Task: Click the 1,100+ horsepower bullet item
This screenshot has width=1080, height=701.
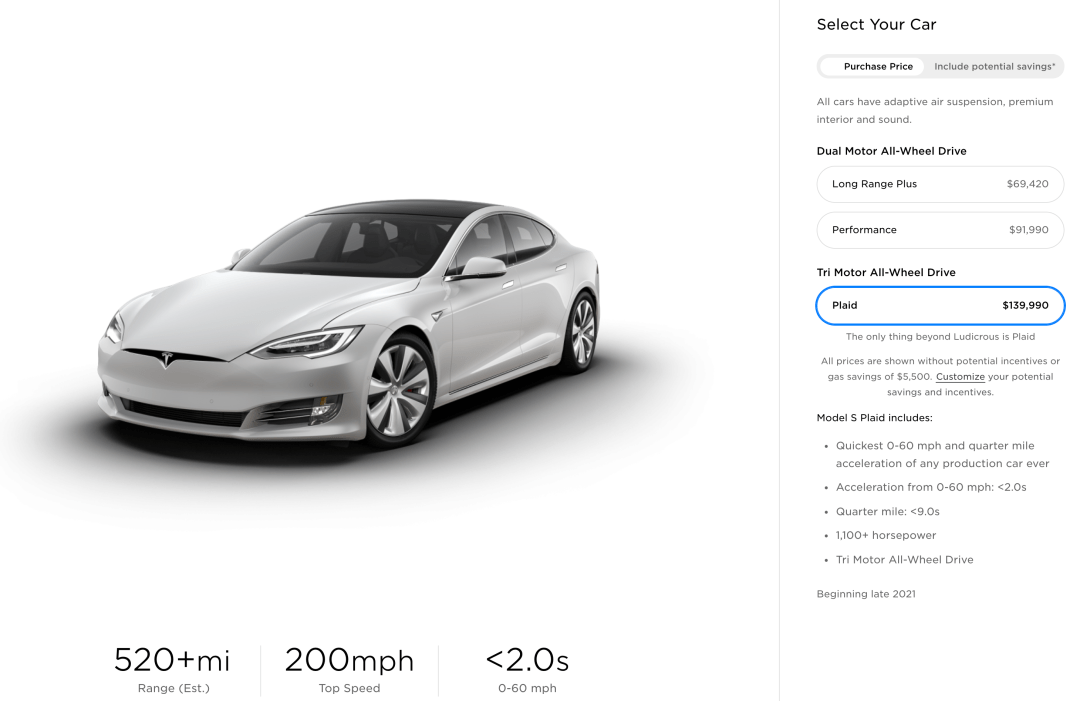Action: click(886, 536)
